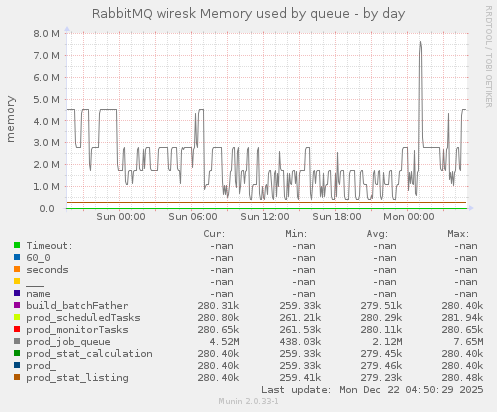This screenshot has width=497, height=412.
Task: Click the 'Sun 18:00' x-axis label
Action: coord(337,217)
